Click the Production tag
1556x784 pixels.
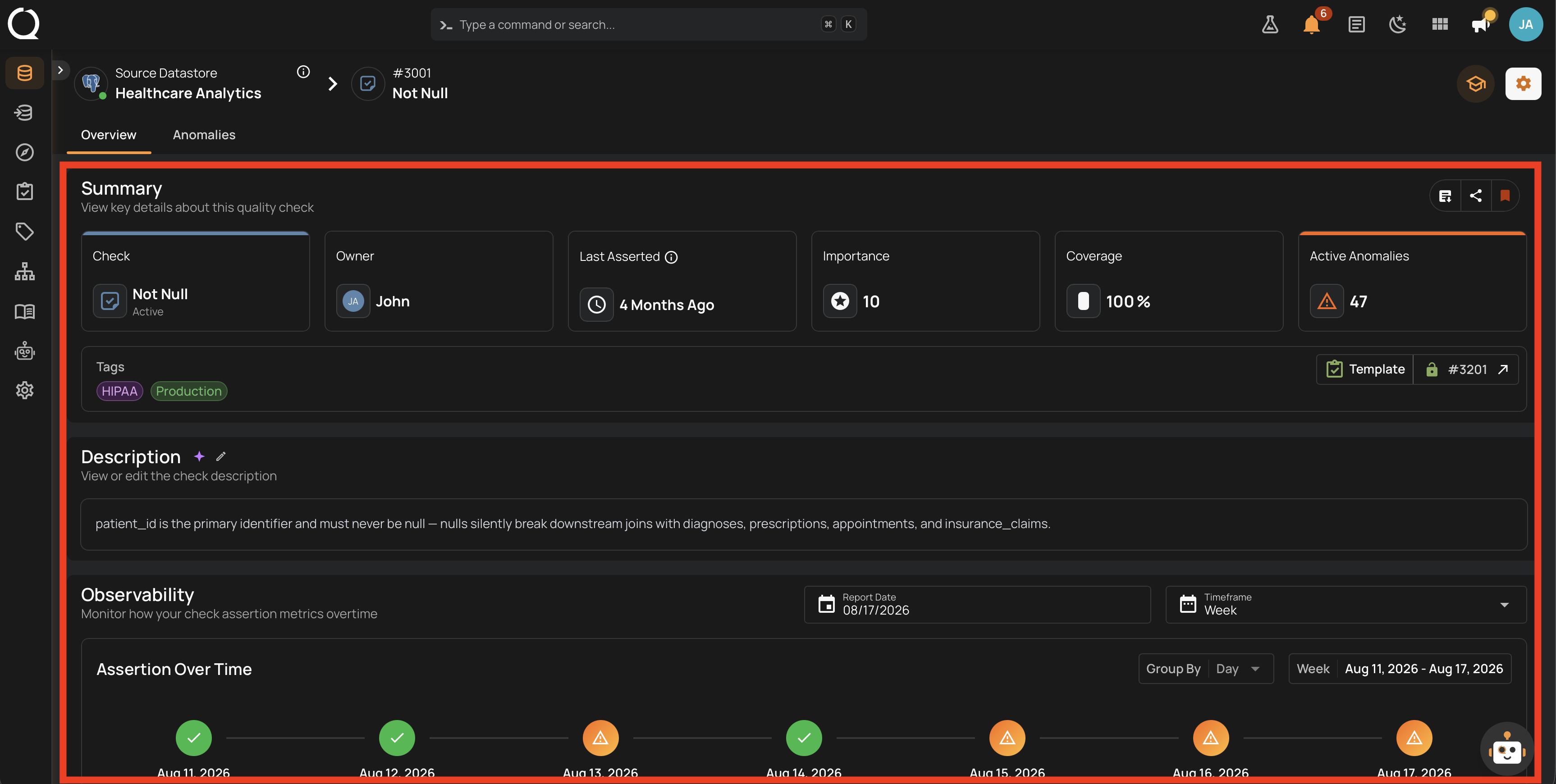point(188,392)
